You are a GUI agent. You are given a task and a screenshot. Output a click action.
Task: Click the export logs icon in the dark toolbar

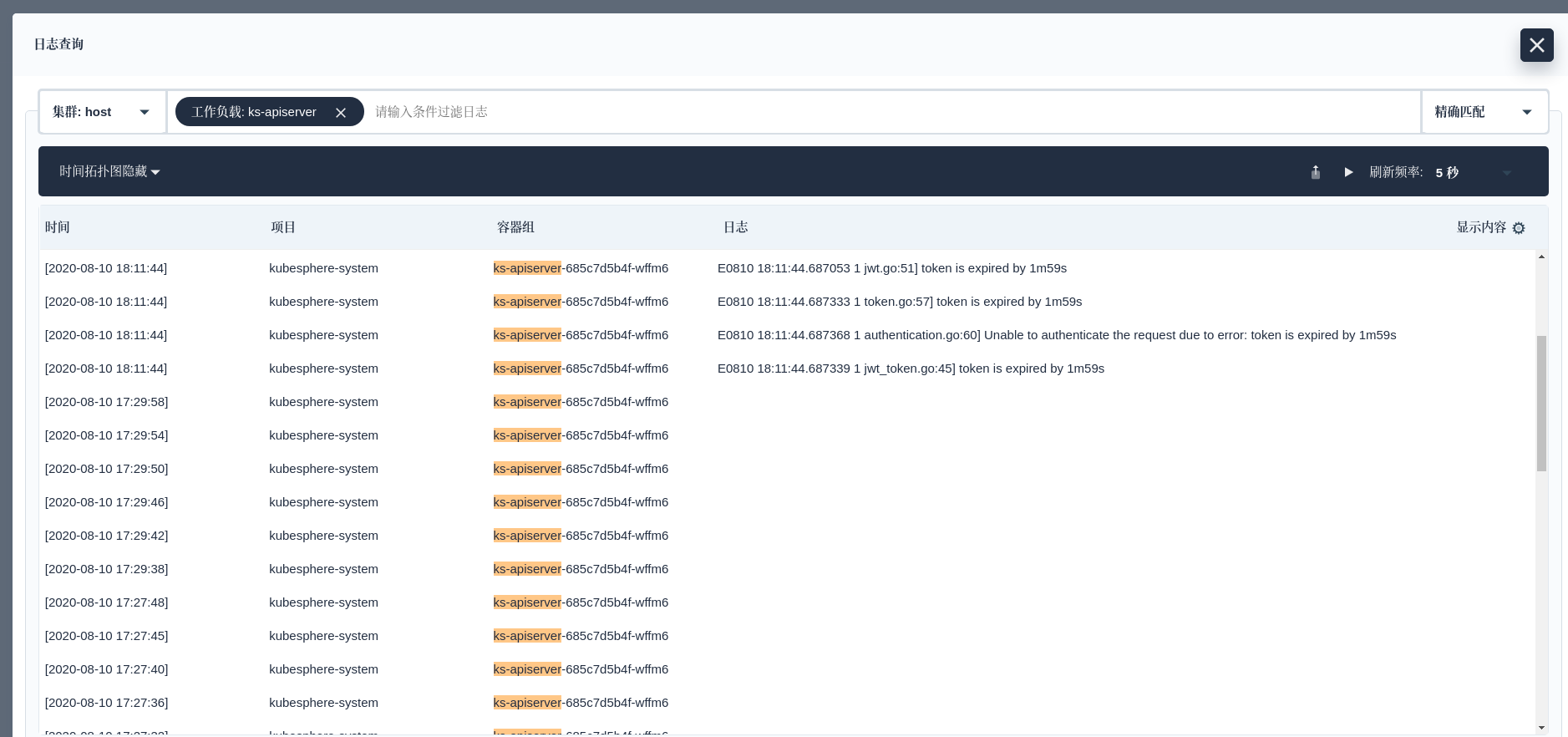[x=1316, y=172]
